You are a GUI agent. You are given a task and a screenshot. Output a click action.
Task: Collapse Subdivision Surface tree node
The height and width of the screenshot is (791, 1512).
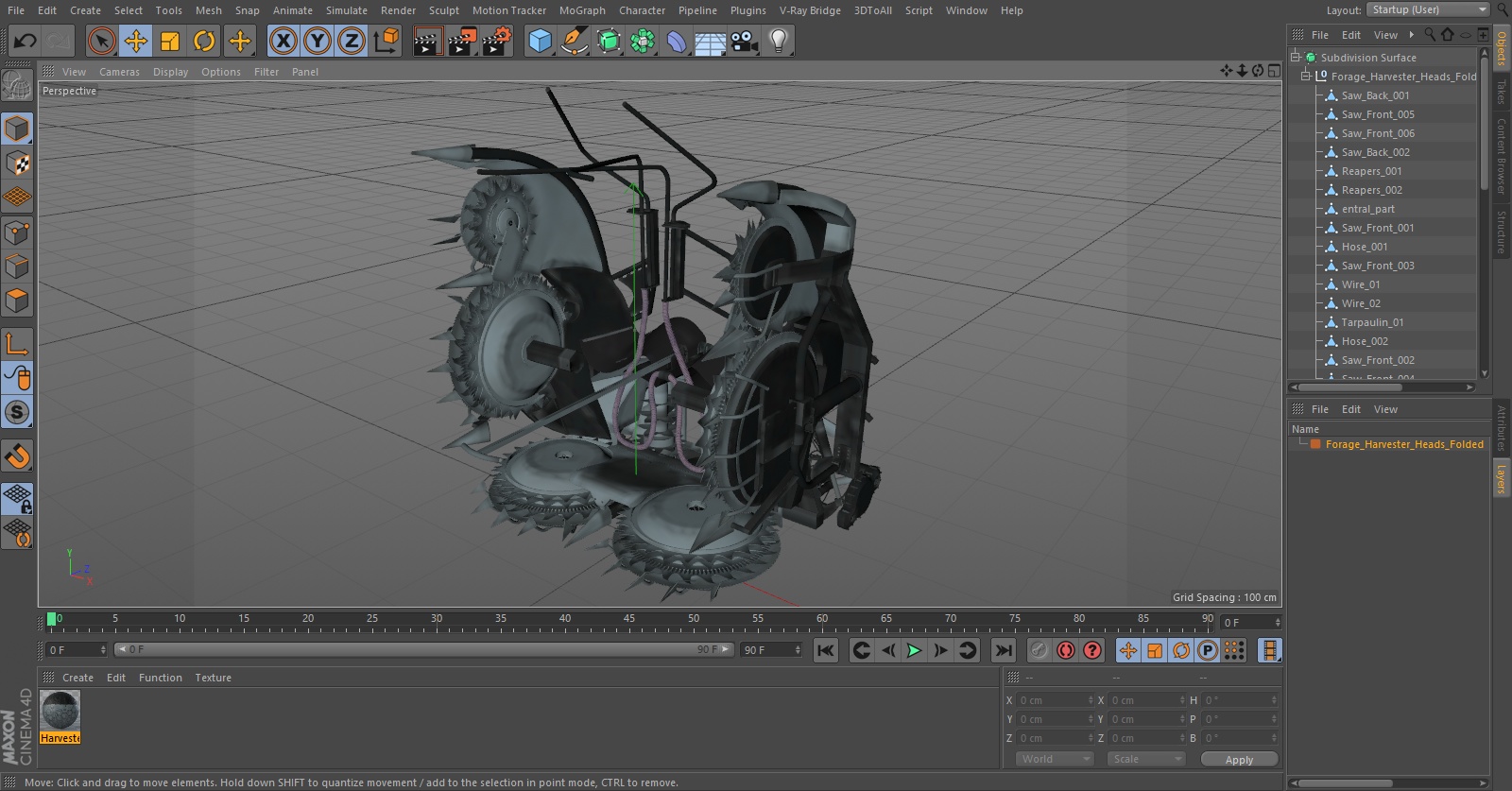(1296, 57)
